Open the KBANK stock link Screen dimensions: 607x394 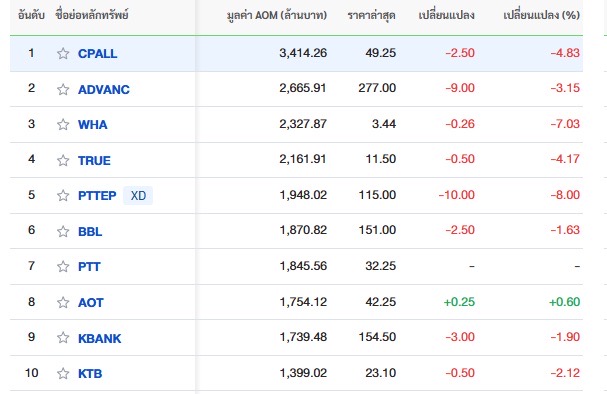[99, 338]
